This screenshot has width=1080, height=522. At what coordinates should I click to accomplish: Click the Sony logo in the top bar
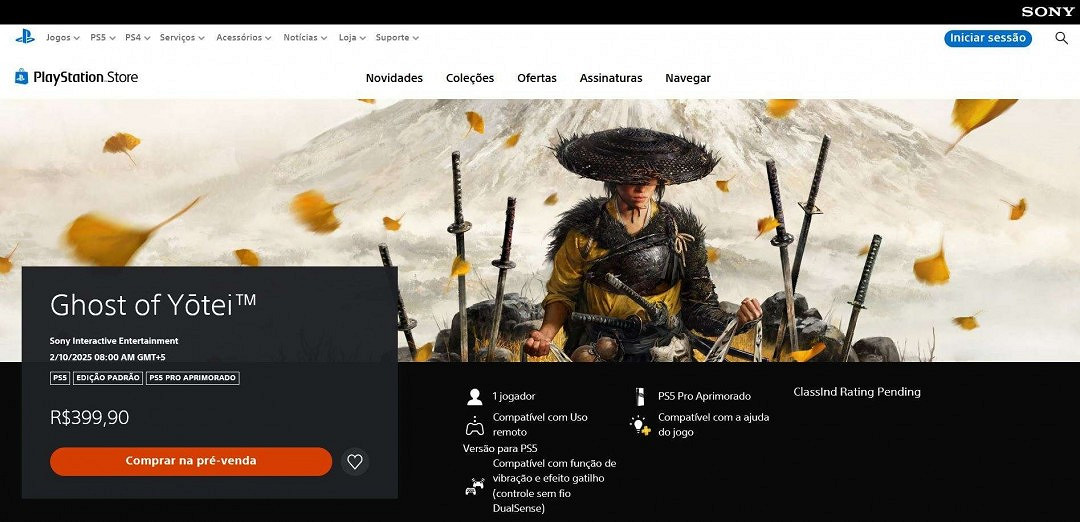[x=1048, y=11]
